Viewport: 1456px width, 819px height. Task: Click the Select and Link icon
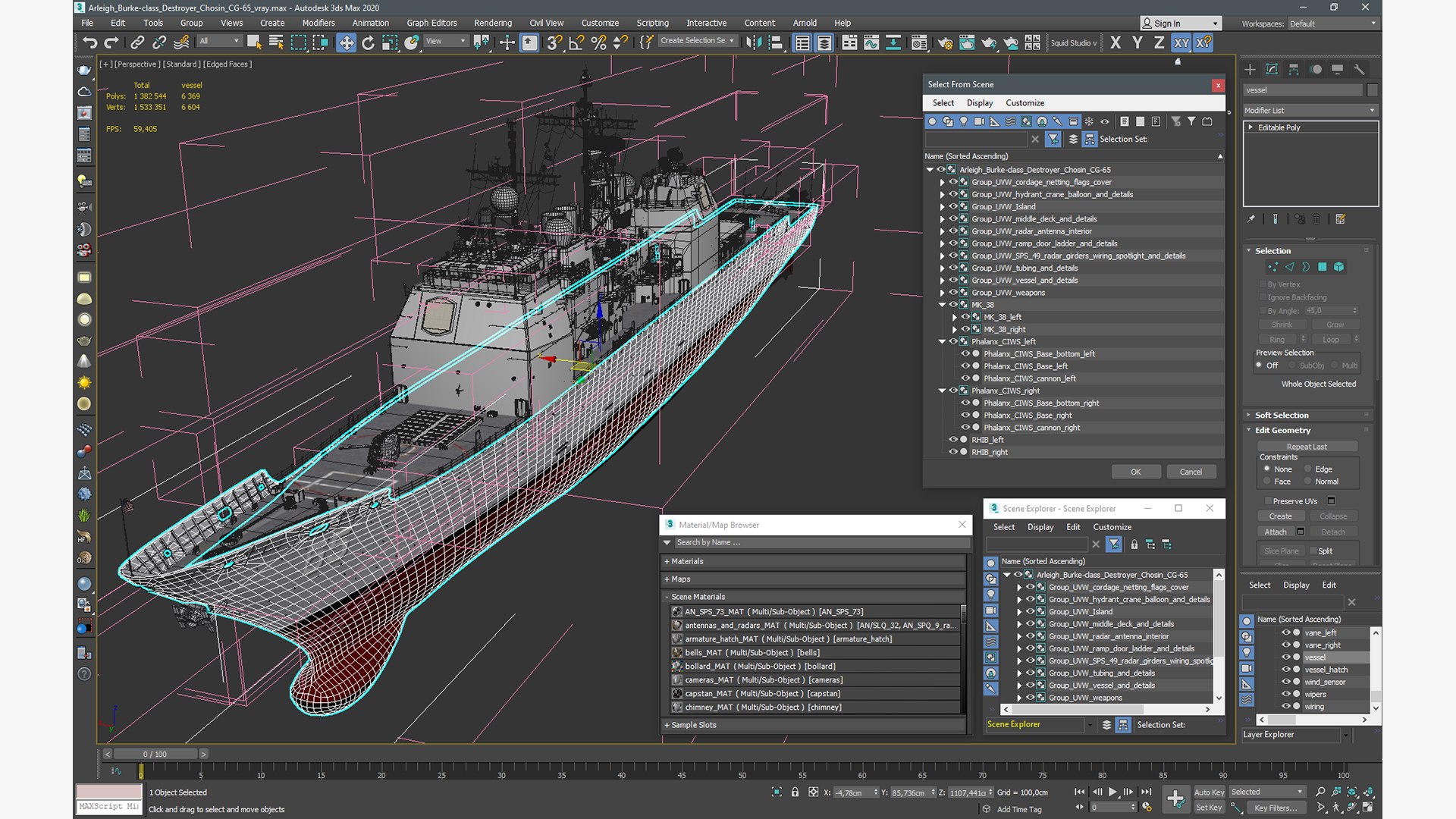(137, 42)
